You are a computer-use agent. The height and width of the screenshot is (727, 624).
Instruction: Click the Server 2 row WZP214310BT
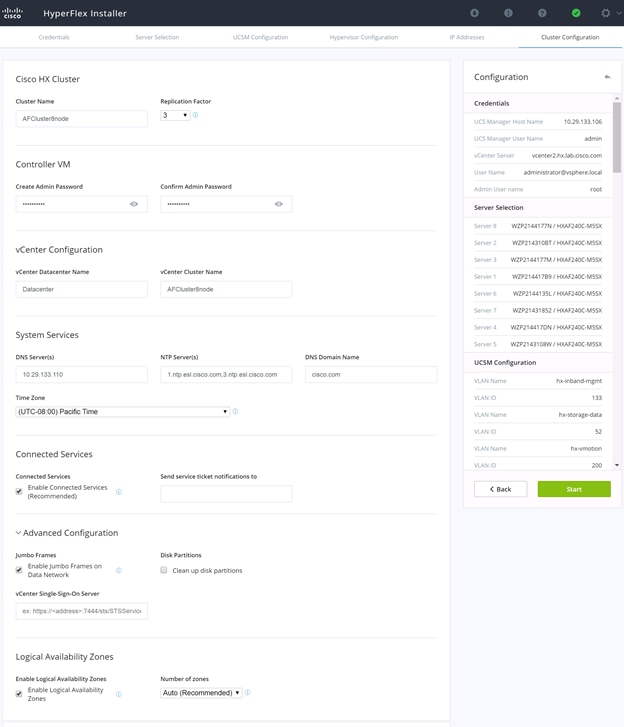click(x=538, y=243)
